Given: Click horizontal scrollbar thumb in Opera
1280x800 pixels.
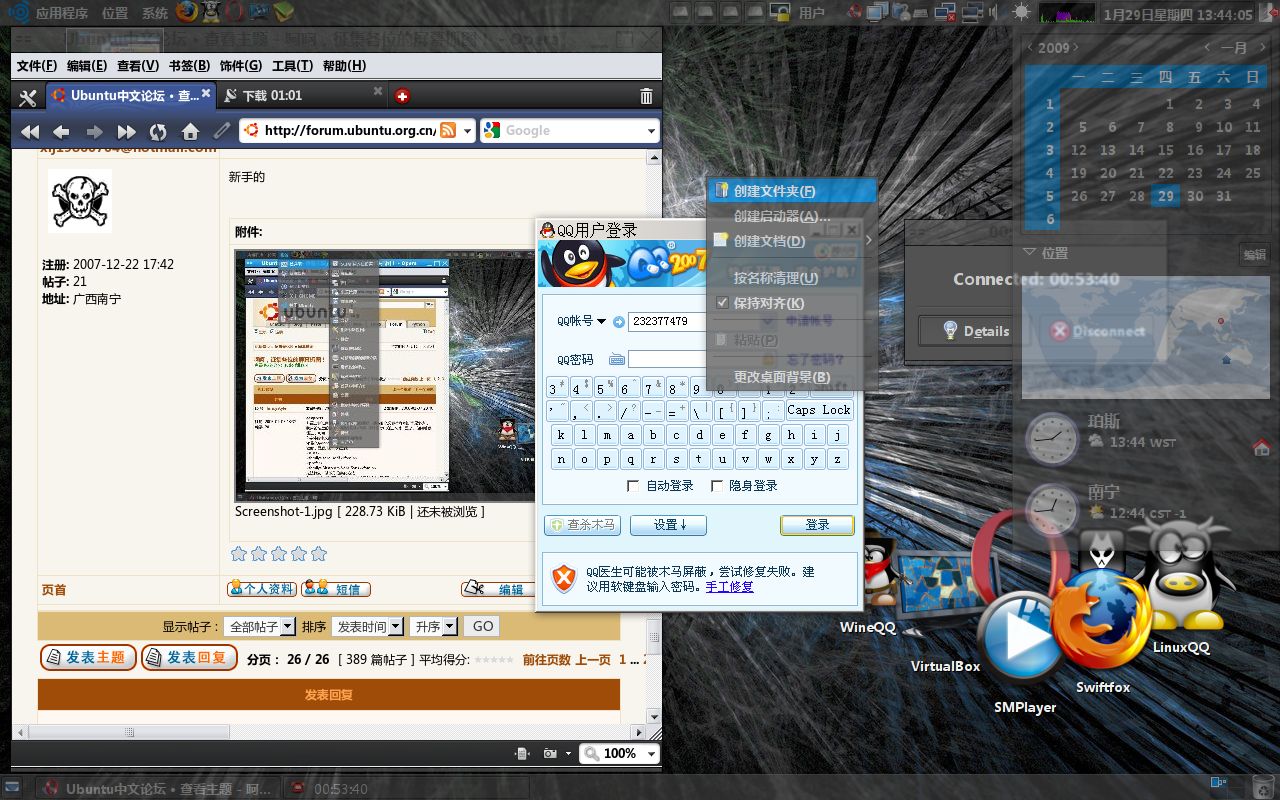Looking at the screenshot, I should click(x=130, y=732).
